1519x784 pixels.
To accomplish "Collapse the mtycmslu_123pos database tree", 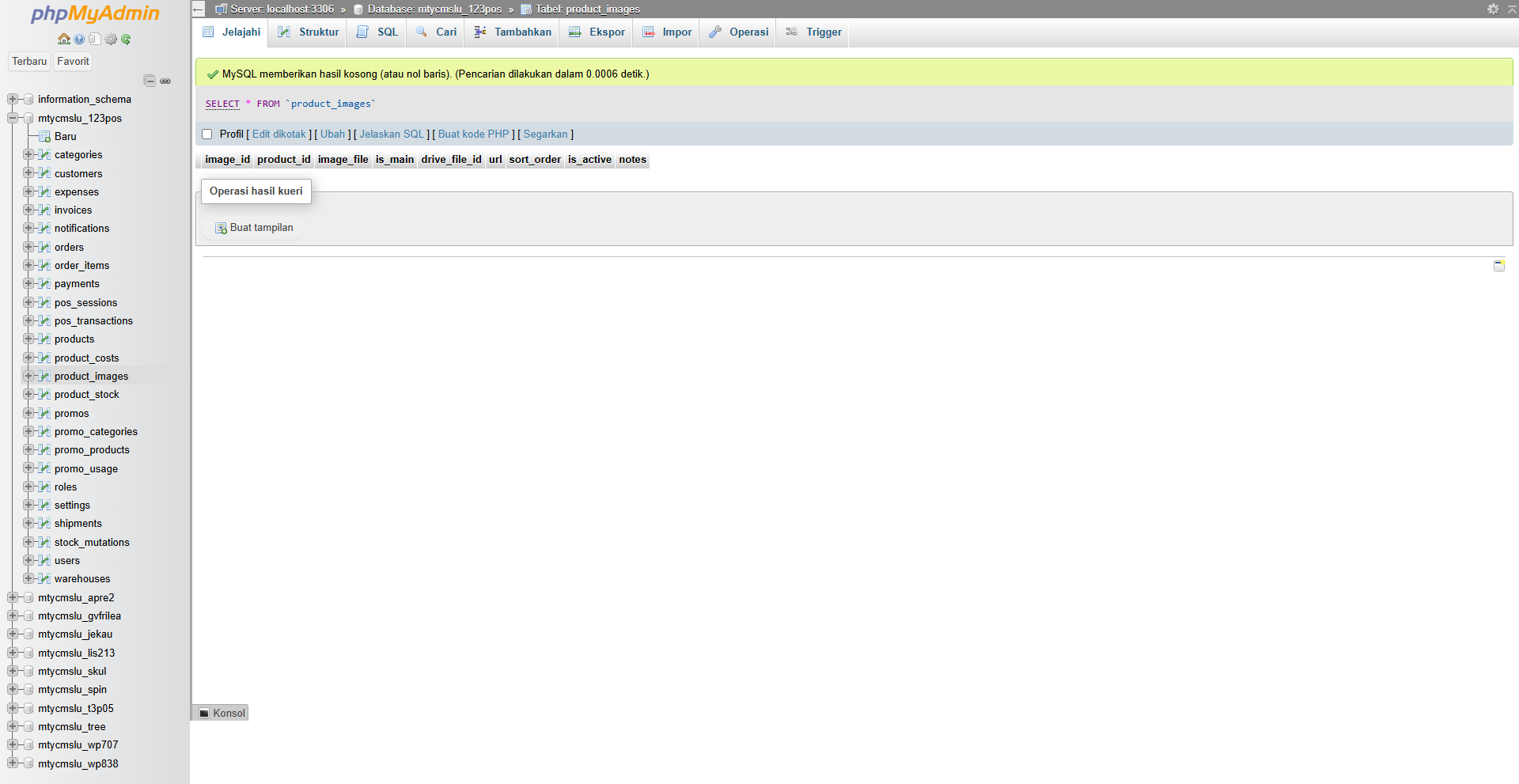I will tap(13, 118).
